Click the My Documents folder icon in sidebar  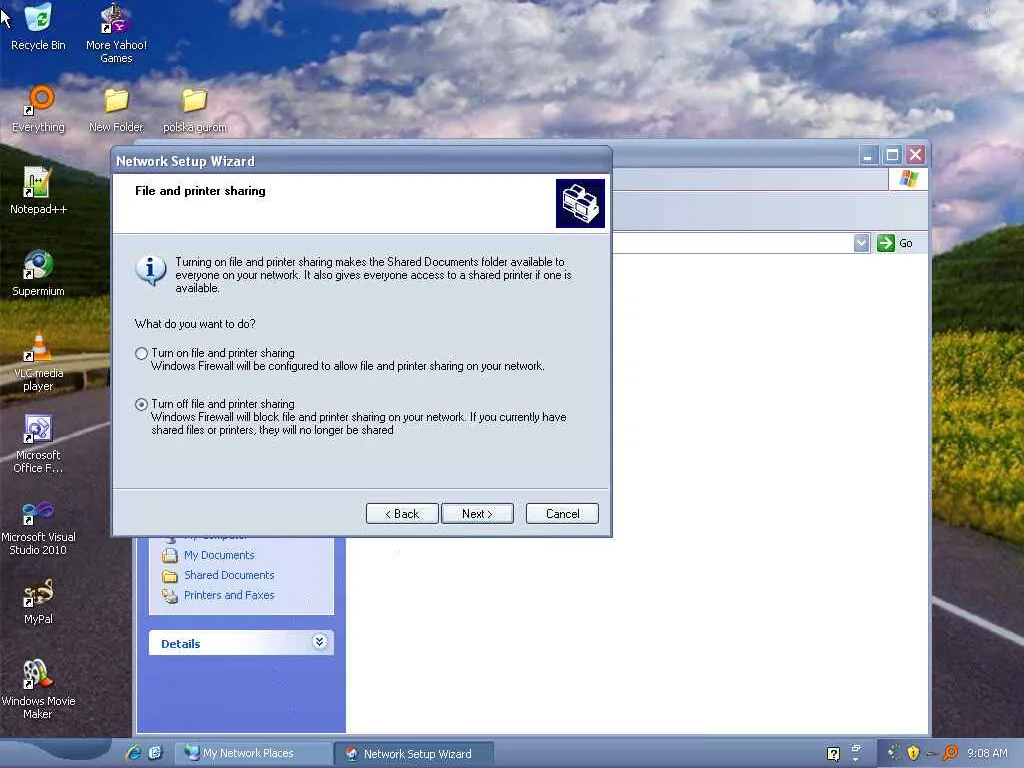(x=170, y=555)
